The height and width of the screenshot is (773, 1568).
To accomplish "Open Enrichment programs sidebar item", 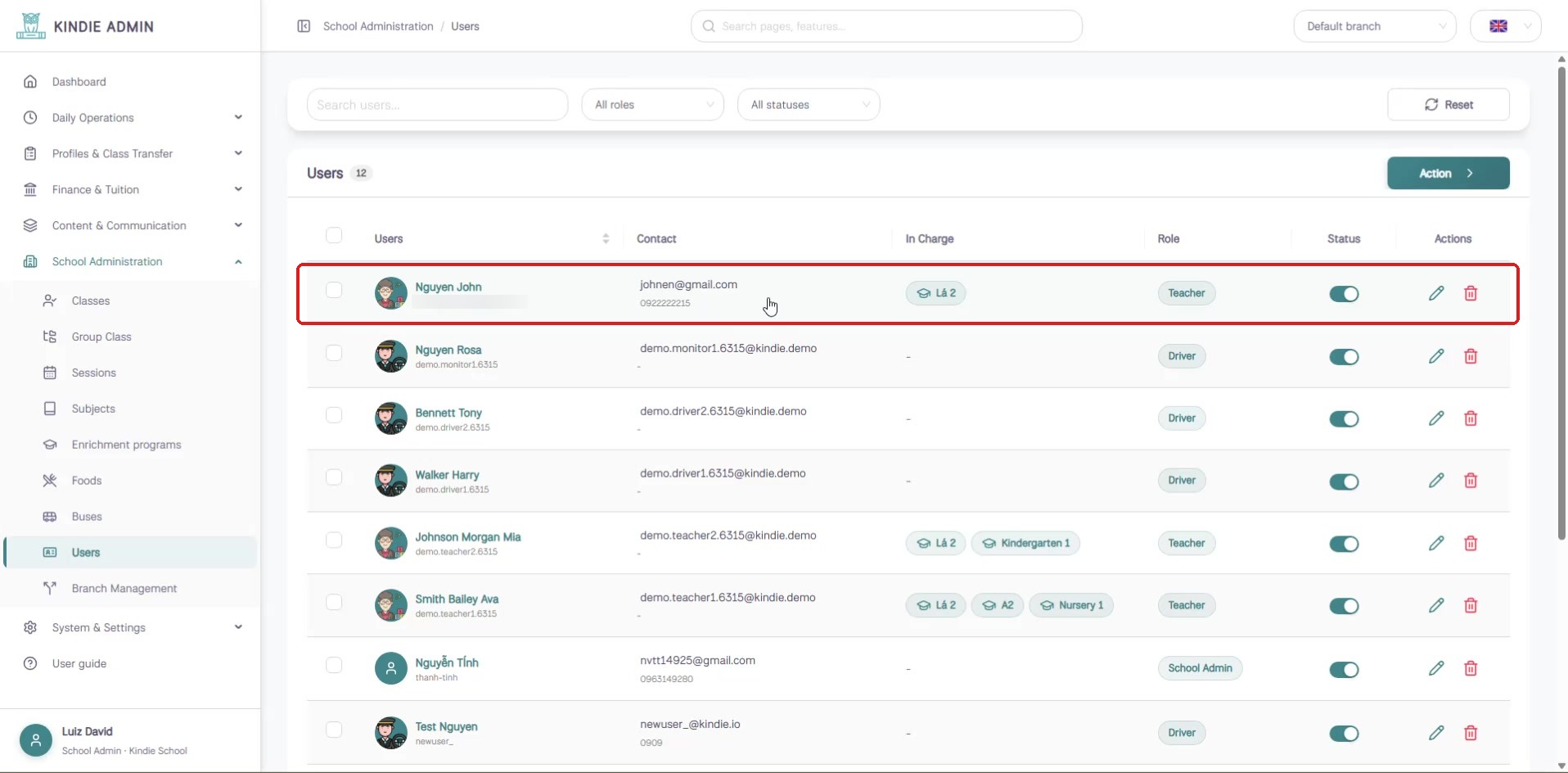I will (x=131, y=445).
